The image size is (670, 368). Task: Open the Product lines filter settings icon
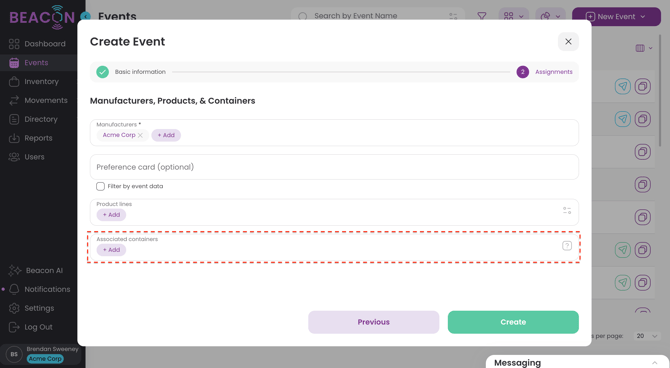pos(567,210)
